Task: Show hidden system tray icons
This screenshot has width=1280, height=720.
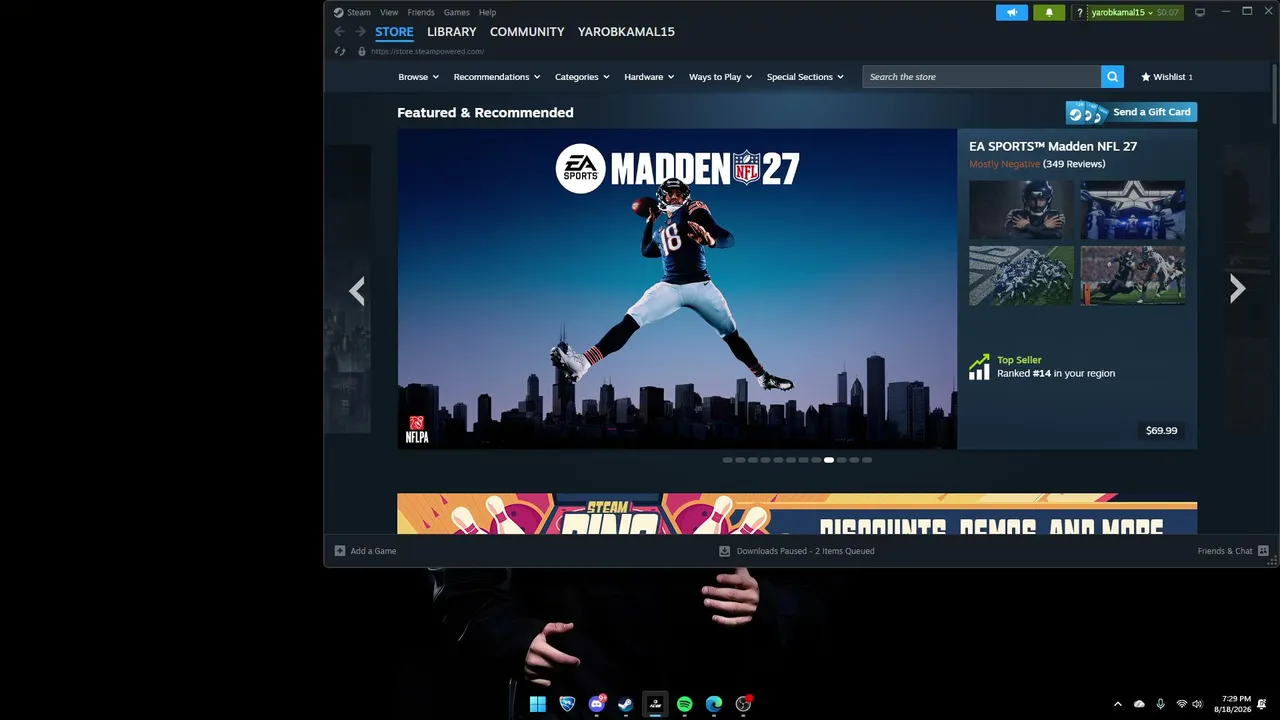Action: pyautogui.click(x=1118, y=704)
